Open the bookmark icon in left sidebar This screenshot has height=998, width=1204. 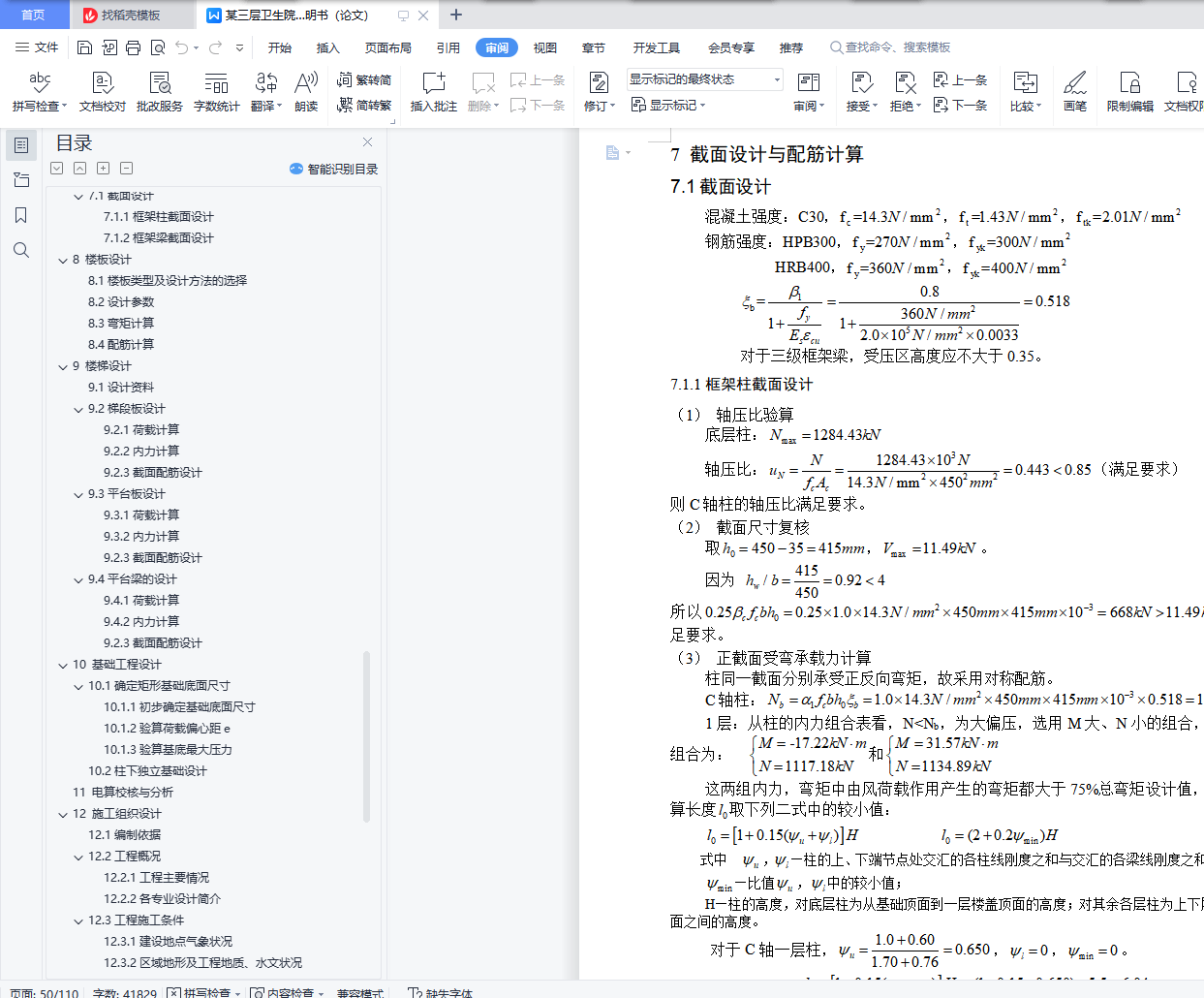point(21,215)
